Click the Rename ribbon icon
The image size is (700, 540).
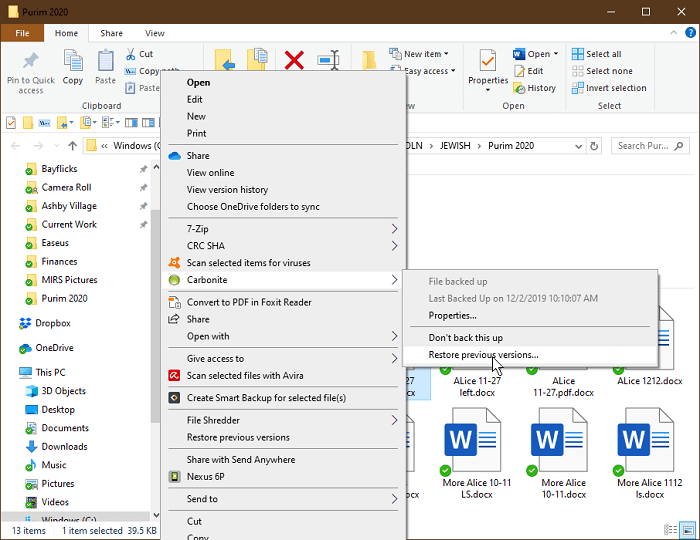pyautogui.click(x=328, y=59)
